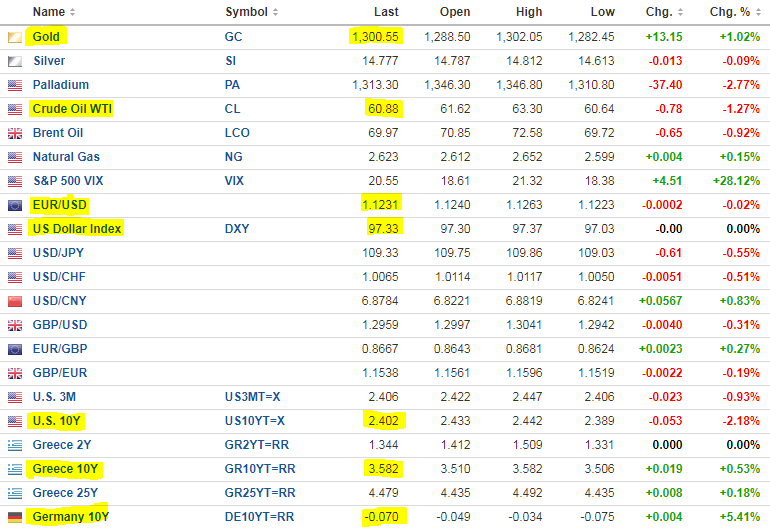This screenshot has height=528, width=770.
Task: Click the USD/CNY China flag icon
Action: tap(15, 301)
